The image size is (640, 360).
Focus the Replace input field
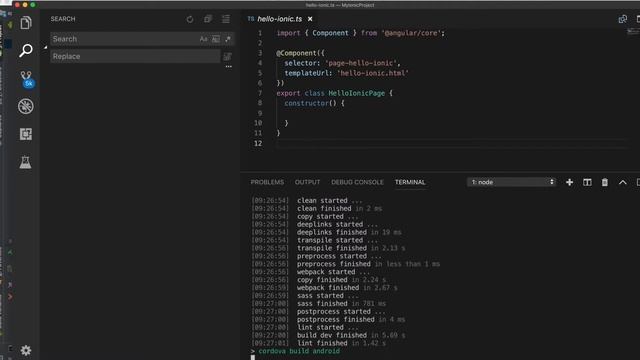135,56
